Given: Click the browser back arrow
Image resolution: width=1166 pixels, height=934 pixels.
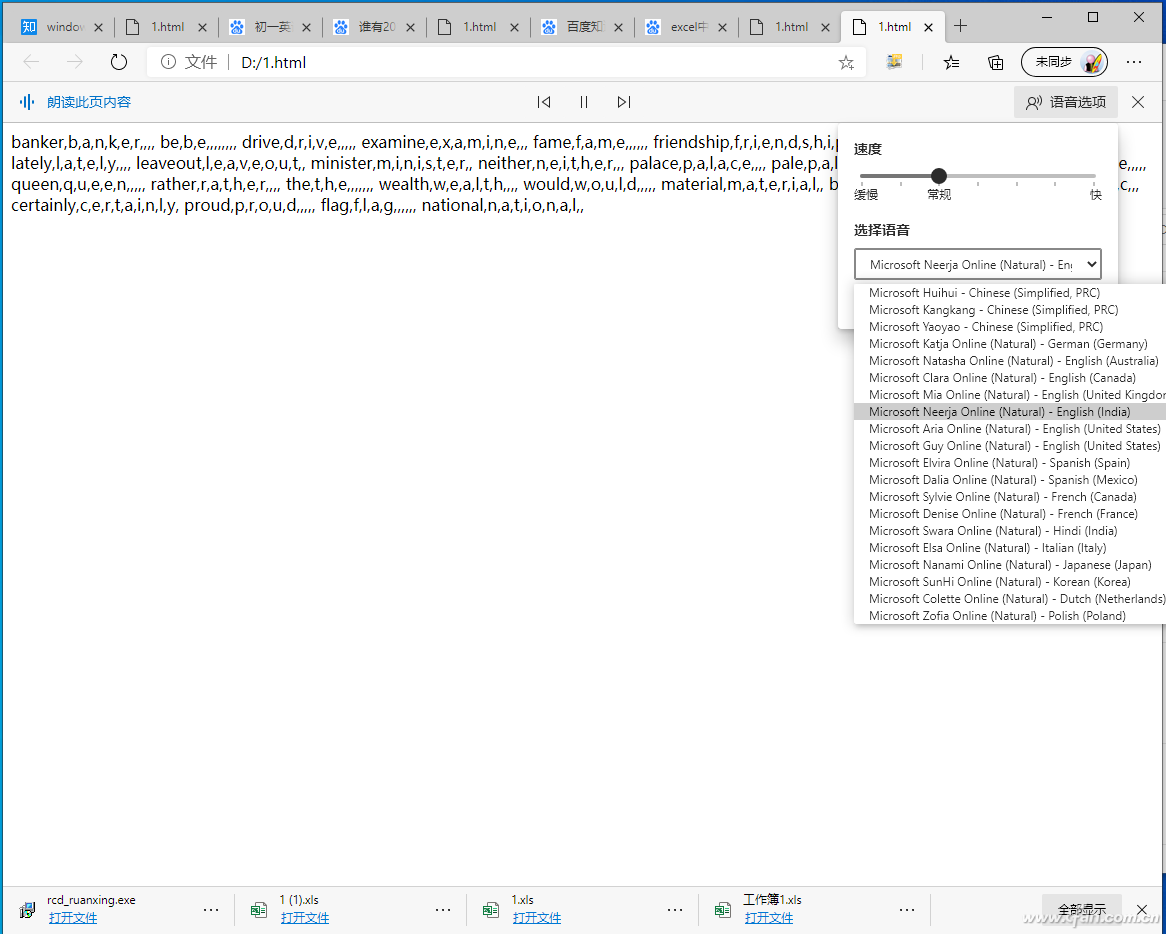Looking at the screenshot, I should [x=31, y=62].
